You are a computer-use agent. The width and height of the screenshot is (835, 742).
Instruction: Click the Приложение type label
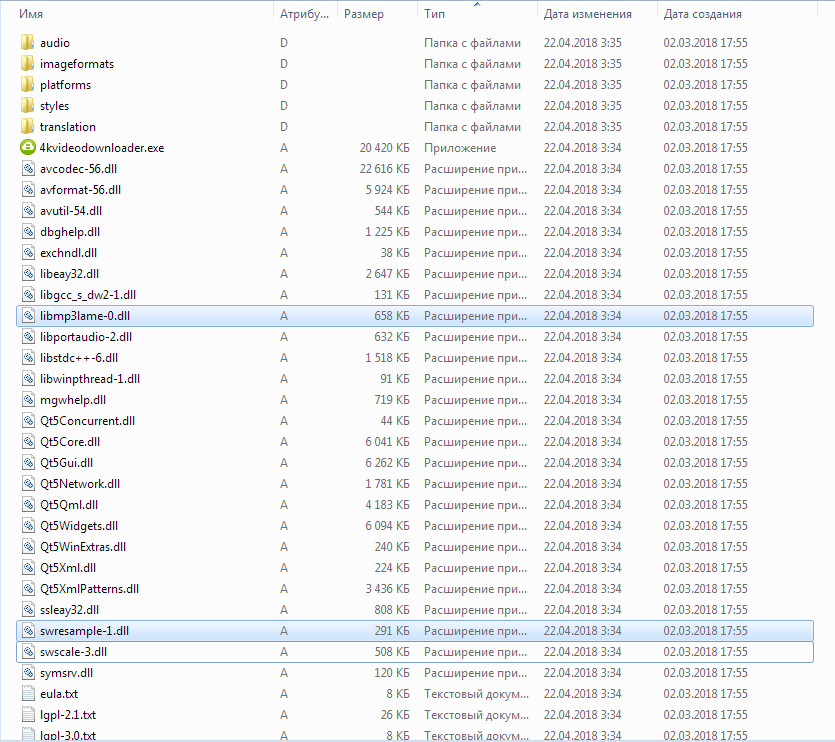tap(460, 148)
